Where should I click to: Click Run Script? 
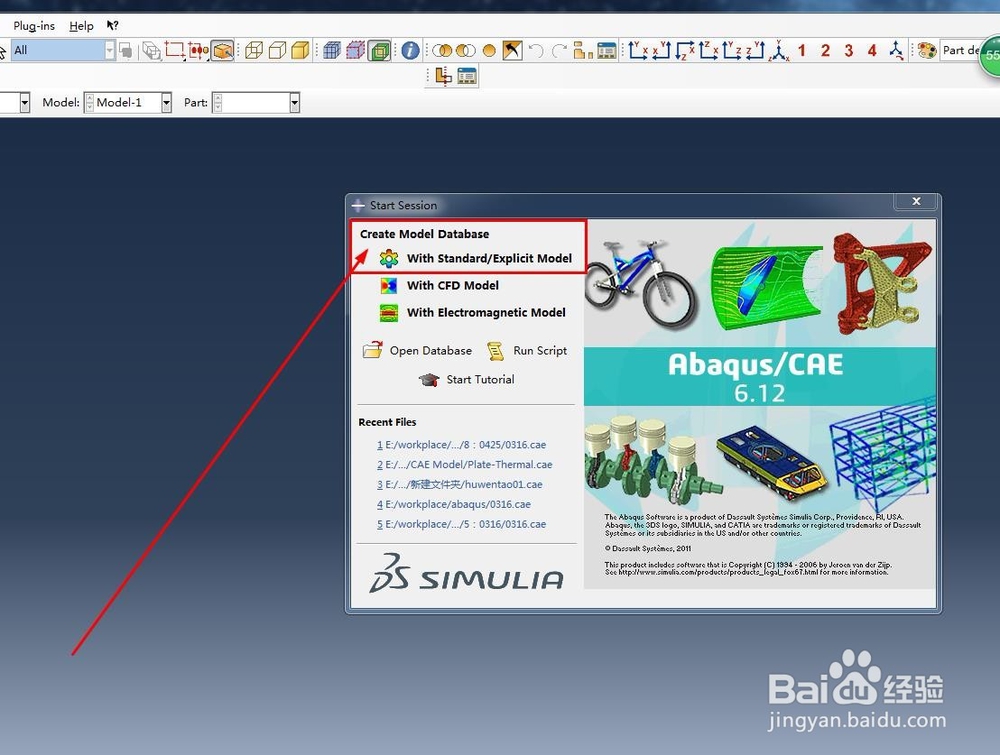(x=527, y=351)
